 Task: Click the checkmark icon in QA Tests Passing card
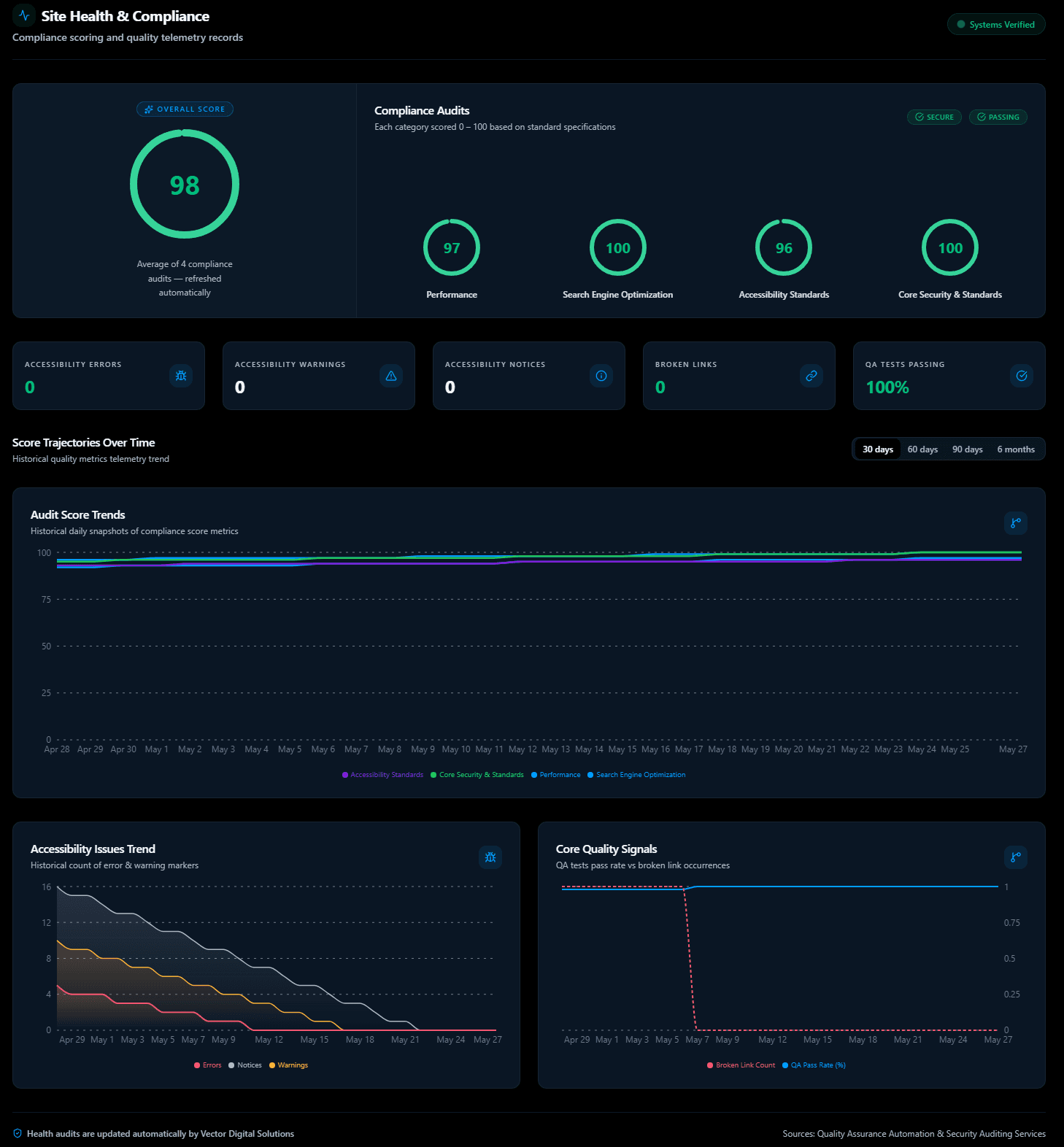(x=1022, y=376)
